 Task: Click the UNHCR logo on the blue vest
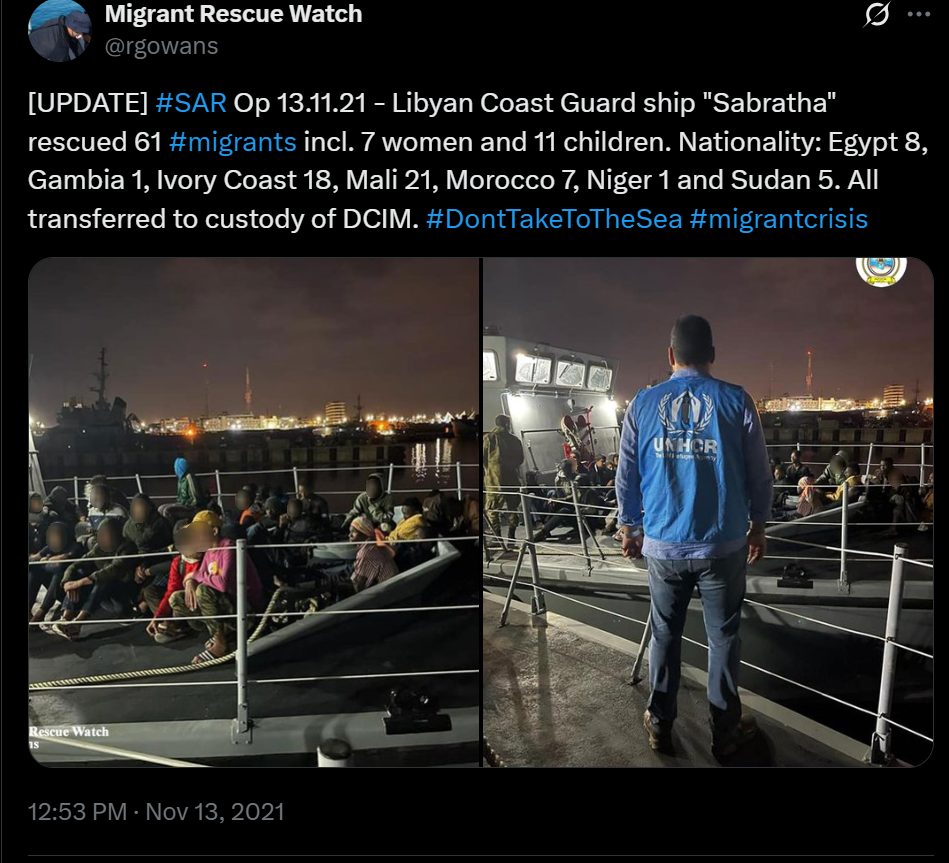click(686, 425)
